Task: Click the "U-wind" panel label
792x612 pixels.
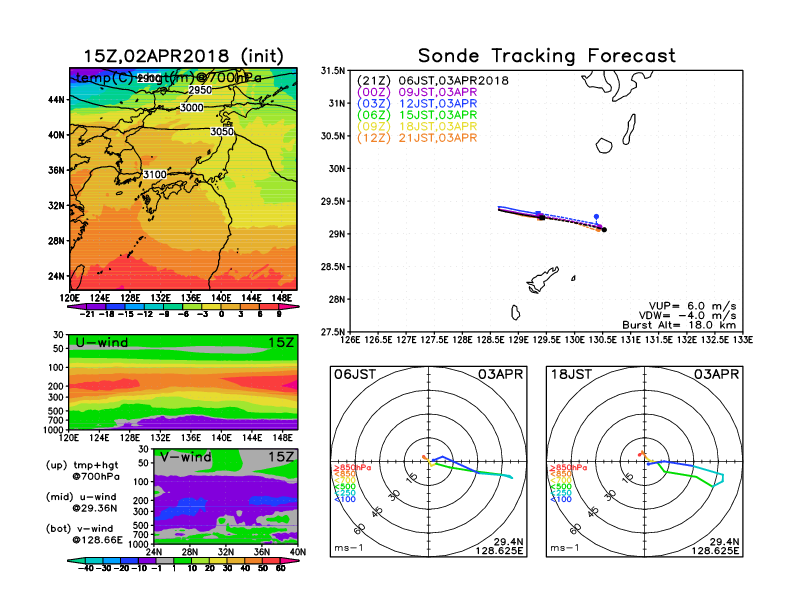Action: (x=102, y=343)
